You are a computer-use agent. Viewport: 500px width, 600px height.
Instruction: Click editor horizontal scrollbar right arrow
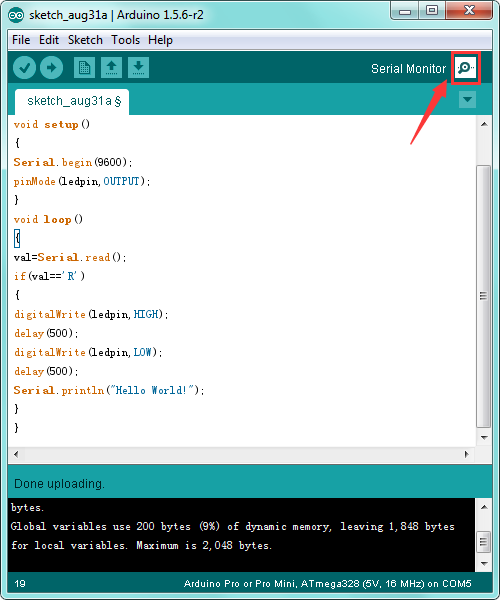tap(466, 454)
